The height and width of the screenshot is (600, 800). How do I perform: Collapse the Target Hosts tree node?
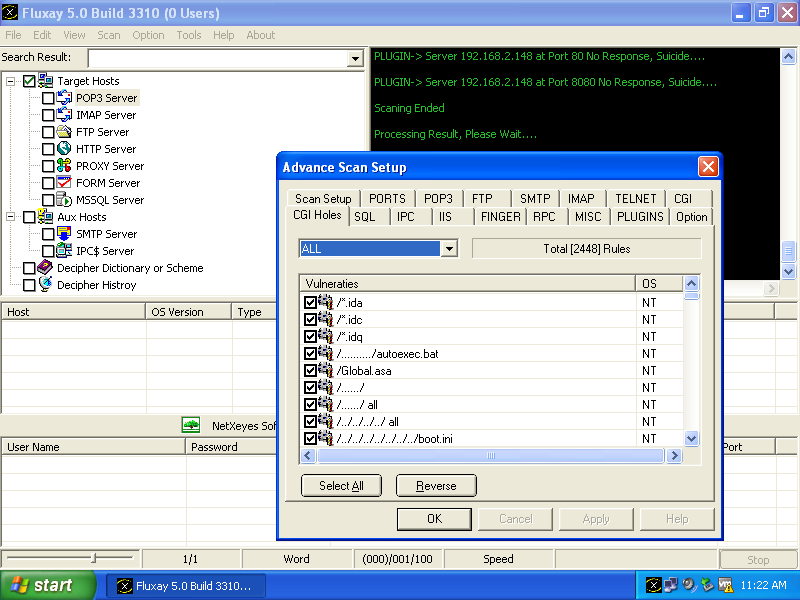10,81
